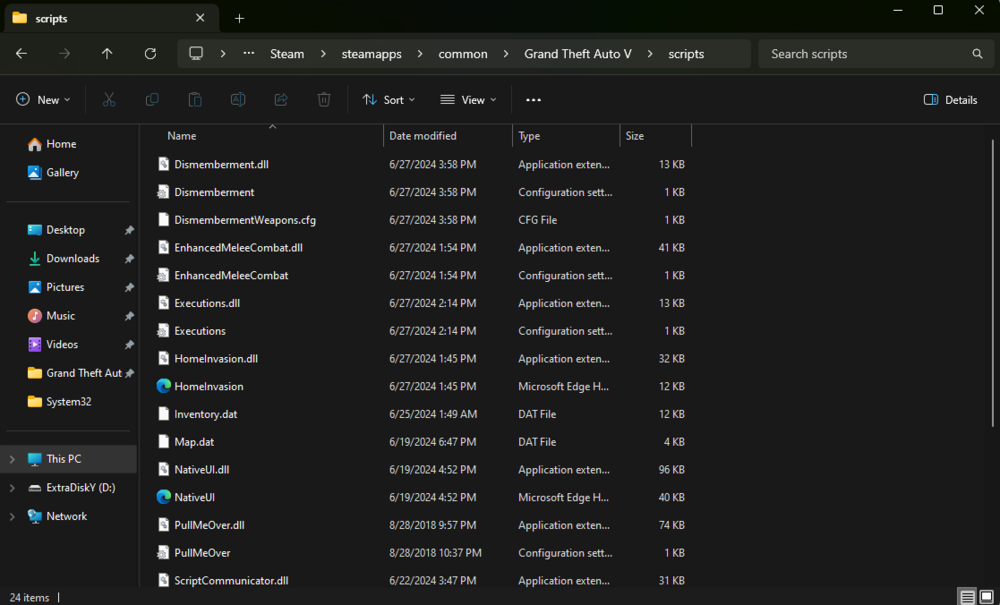Viewport: 1000px width, 605px height.
Task: Toggle the Details pane button
Action: coord(950,100)
